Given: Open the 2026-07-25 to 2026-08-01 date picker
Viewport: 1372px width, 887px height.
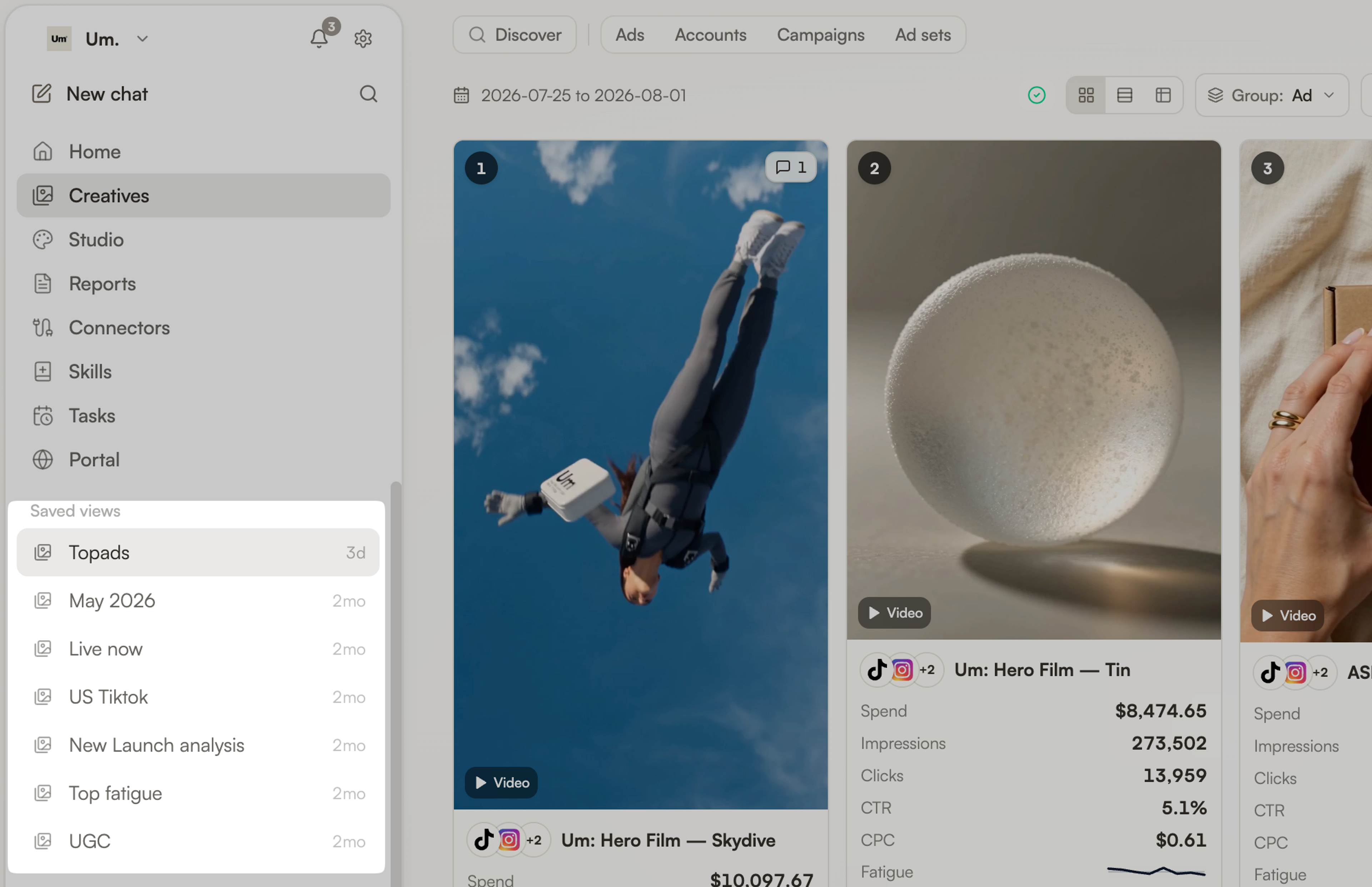Looking at the screenshot, I should (583, 95).
